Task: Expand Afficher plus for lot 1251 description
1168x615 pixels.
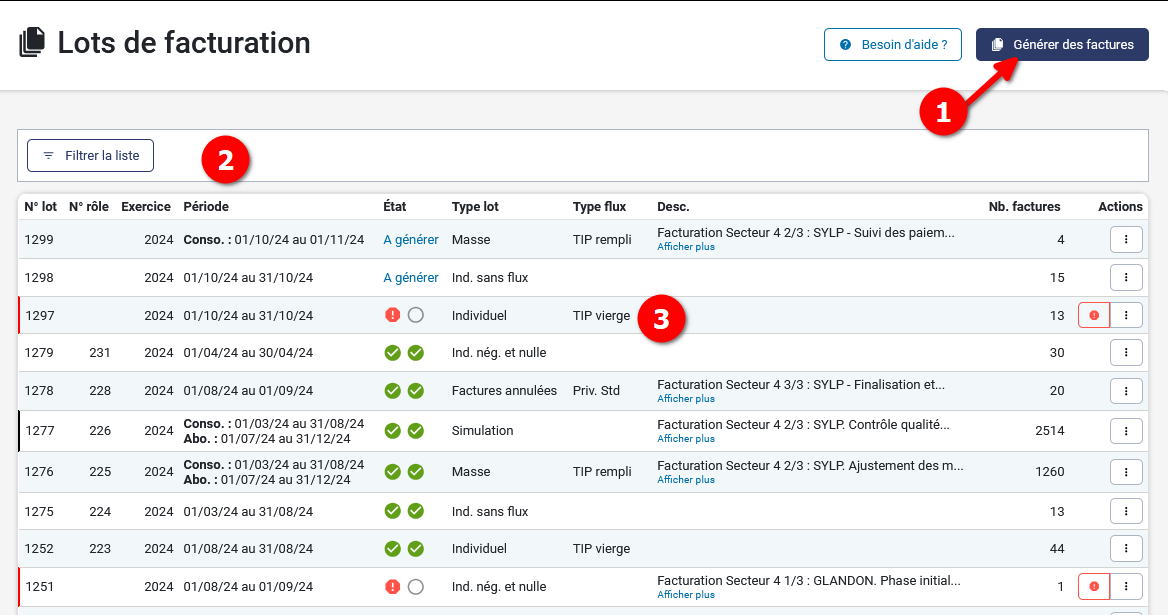Action: (686, 594)
